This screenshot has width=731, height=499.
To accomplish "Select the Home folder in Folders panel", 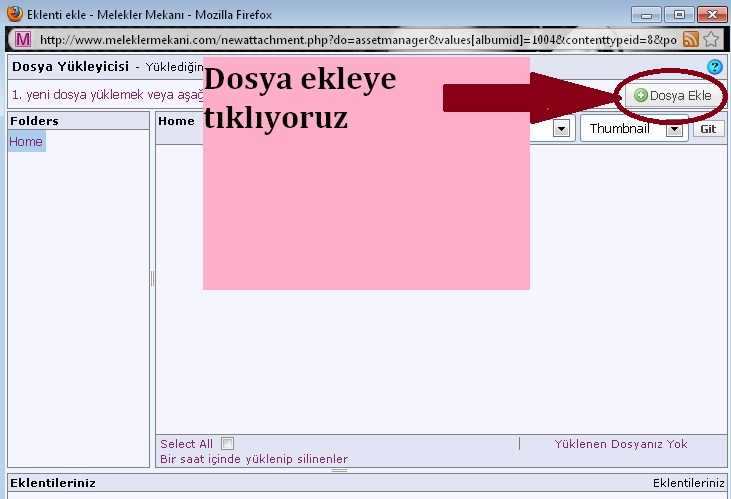I will [x=26, y=141].
